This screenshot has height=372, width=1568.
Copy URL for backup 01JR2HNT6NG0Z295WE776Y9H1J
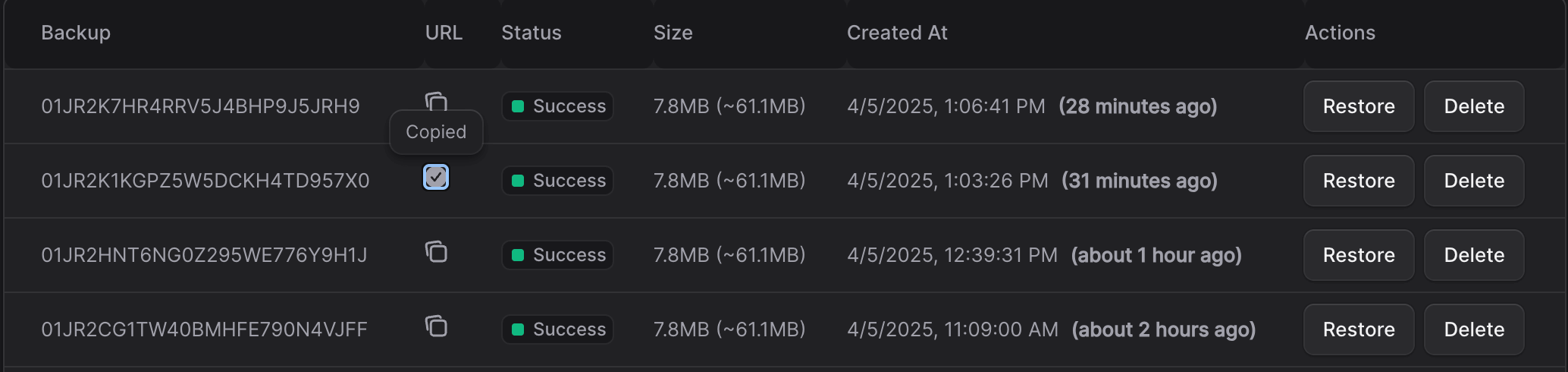(x=436, y=251)
